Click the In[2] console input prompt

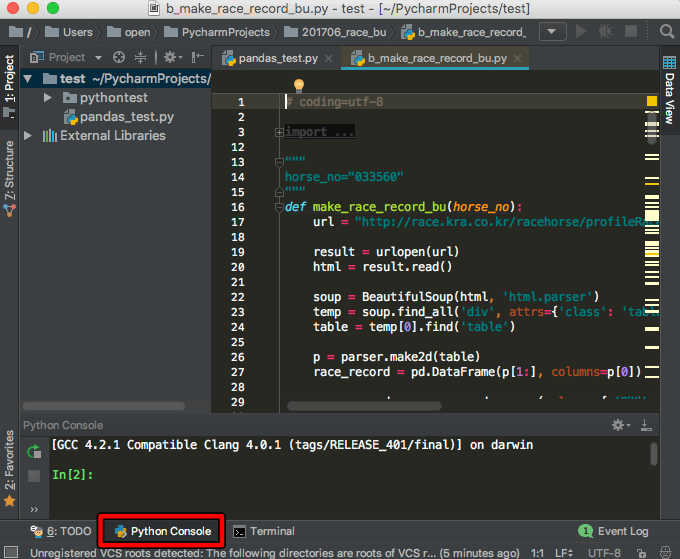[73, 475]
